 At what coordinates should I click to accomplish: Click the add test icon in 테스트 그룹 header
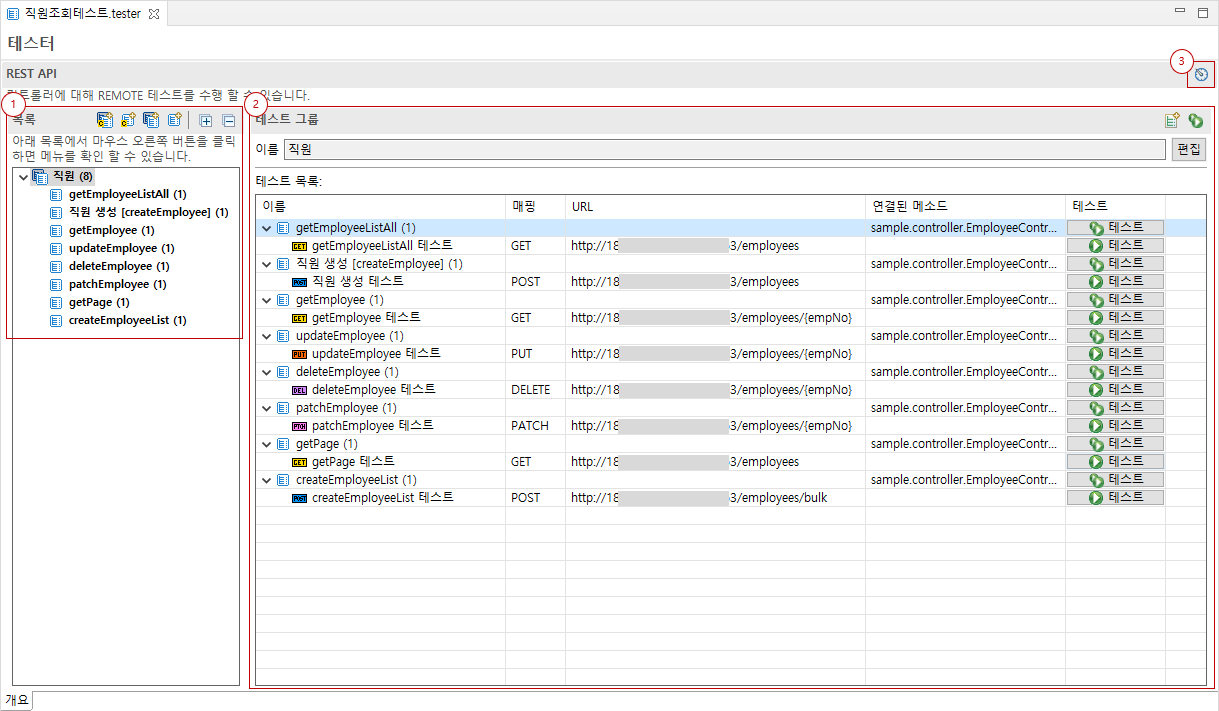tap(1172, 120)
